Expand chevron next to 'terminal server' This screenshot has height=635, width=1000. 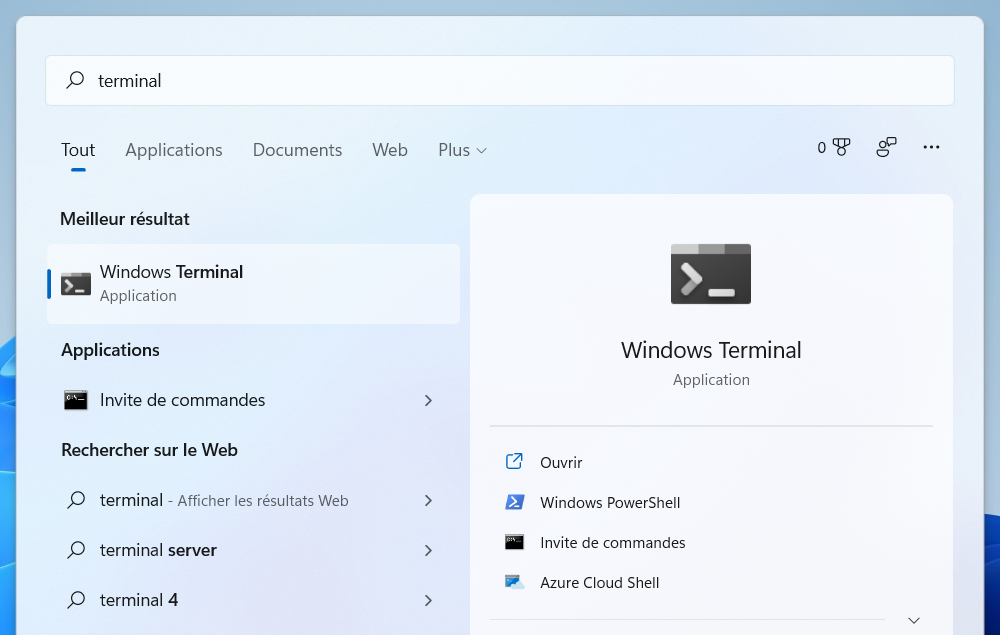[x=429, y=550]
